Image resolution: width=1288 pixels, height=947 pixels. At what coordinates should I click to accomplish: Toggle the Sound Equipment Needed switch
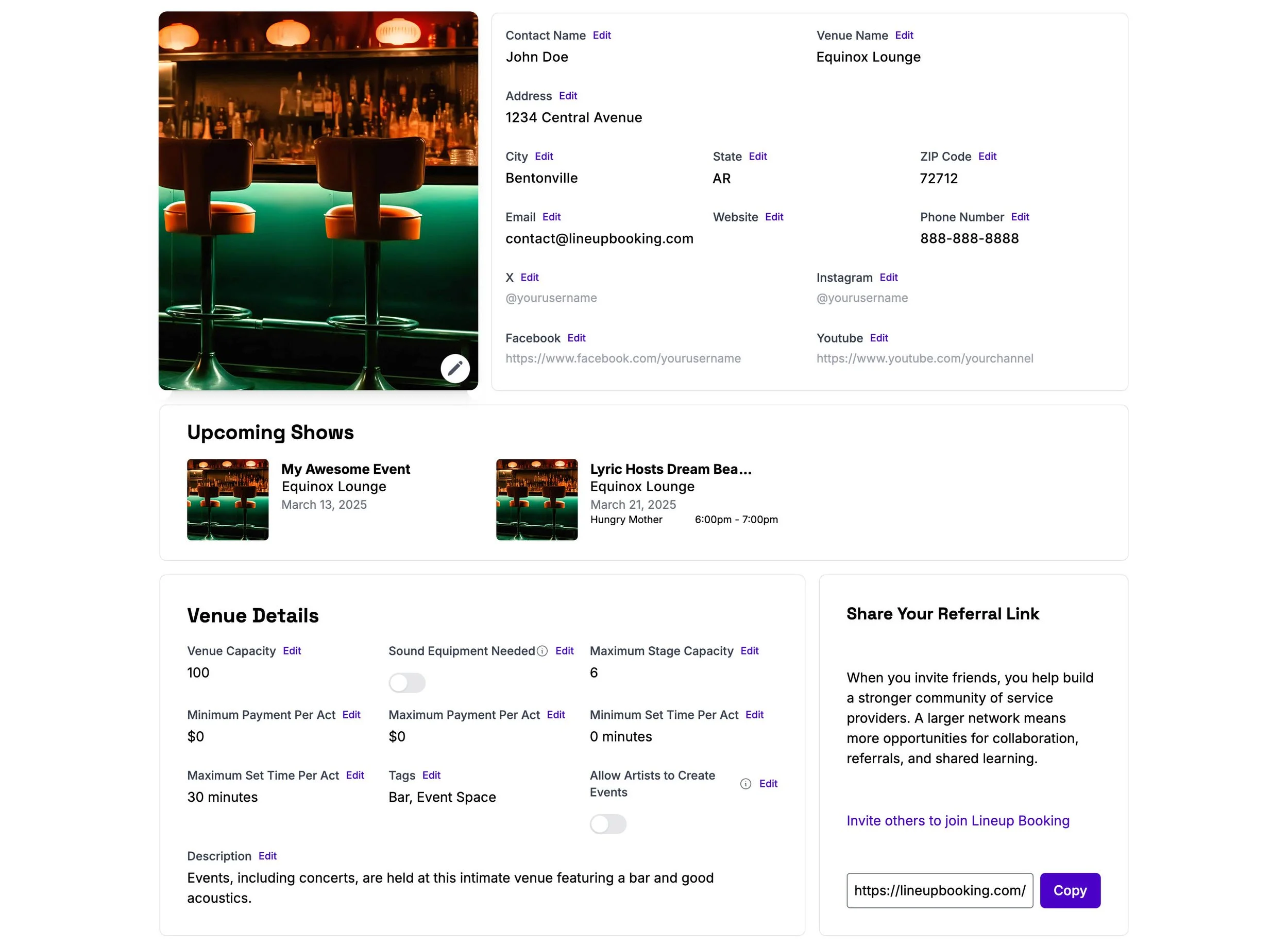pos(406,682)
